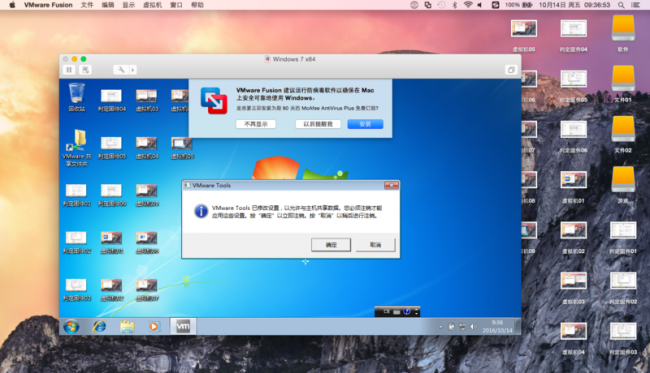Image resolution: width=650 pixels, height=373 pixels.
Task: Open the 窗口 menu
Action: pos(176,5)
